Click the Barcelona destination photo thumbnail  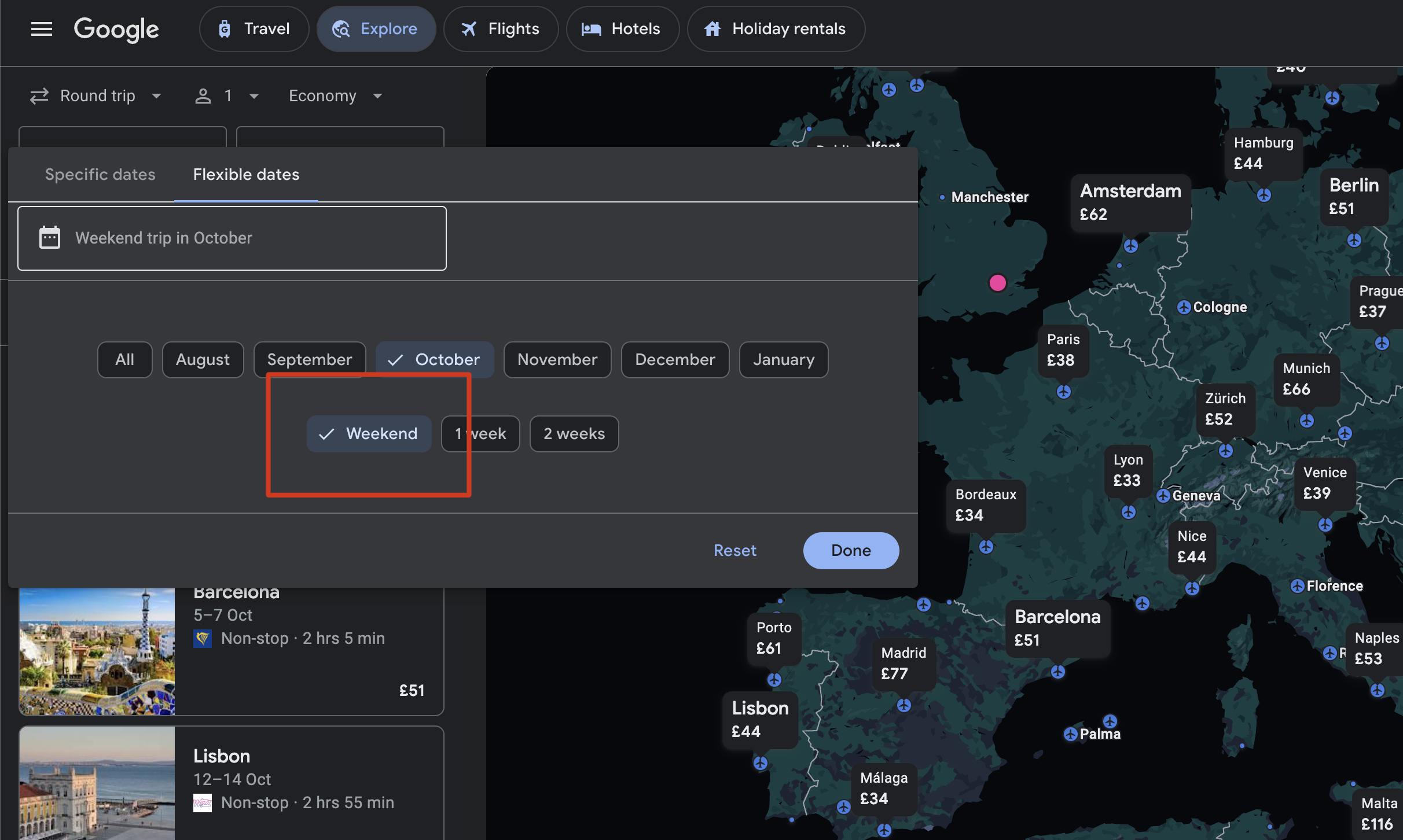97,651
